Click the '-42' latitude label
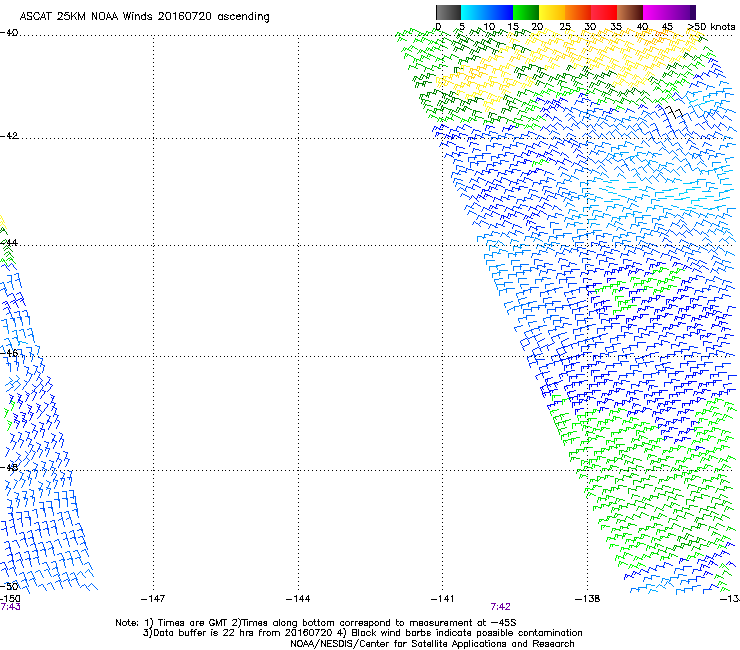The width and height of the screenshot is (740, 650). coord(9,135)
